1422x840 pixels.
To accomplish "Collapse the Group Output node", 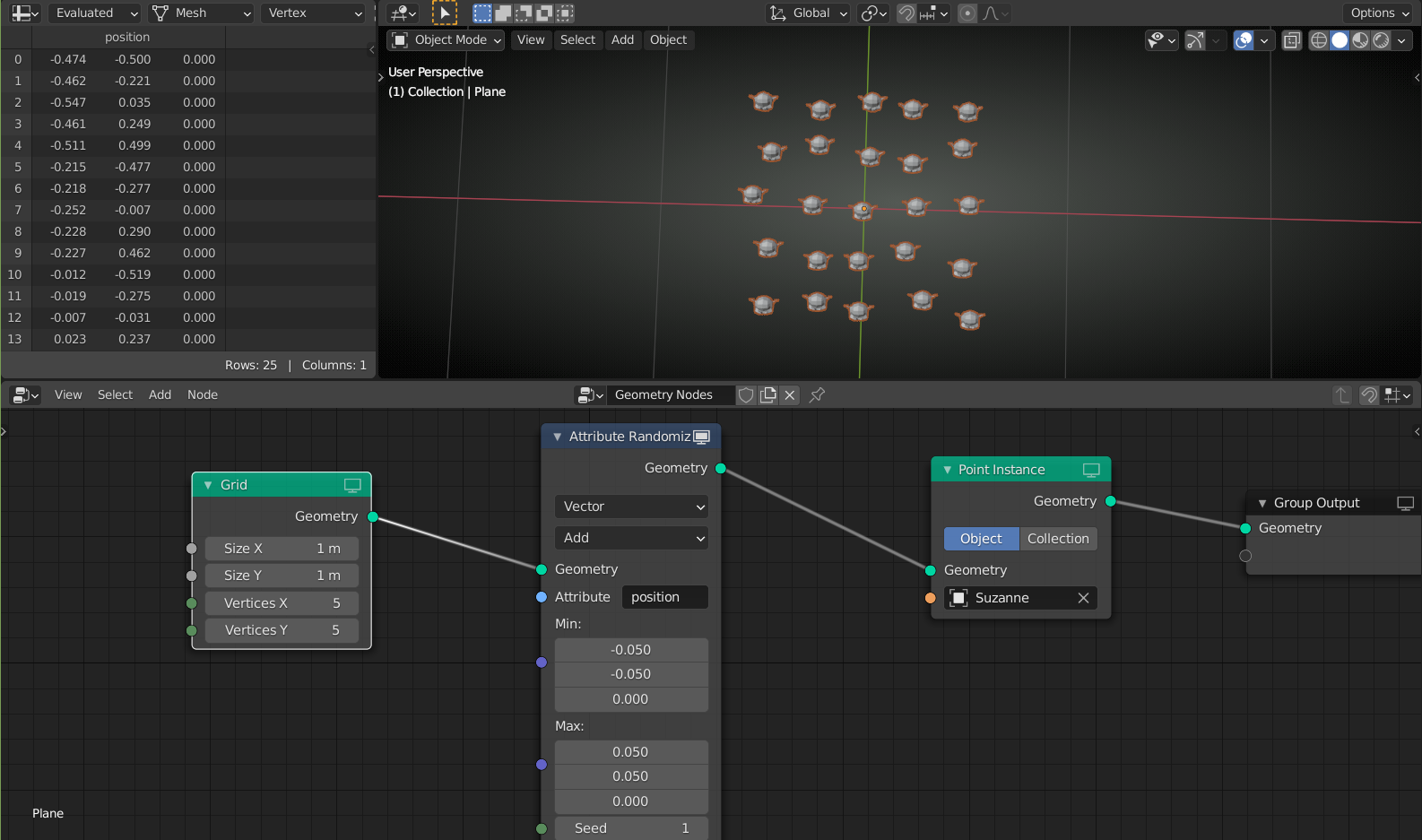I will 1262,503.
